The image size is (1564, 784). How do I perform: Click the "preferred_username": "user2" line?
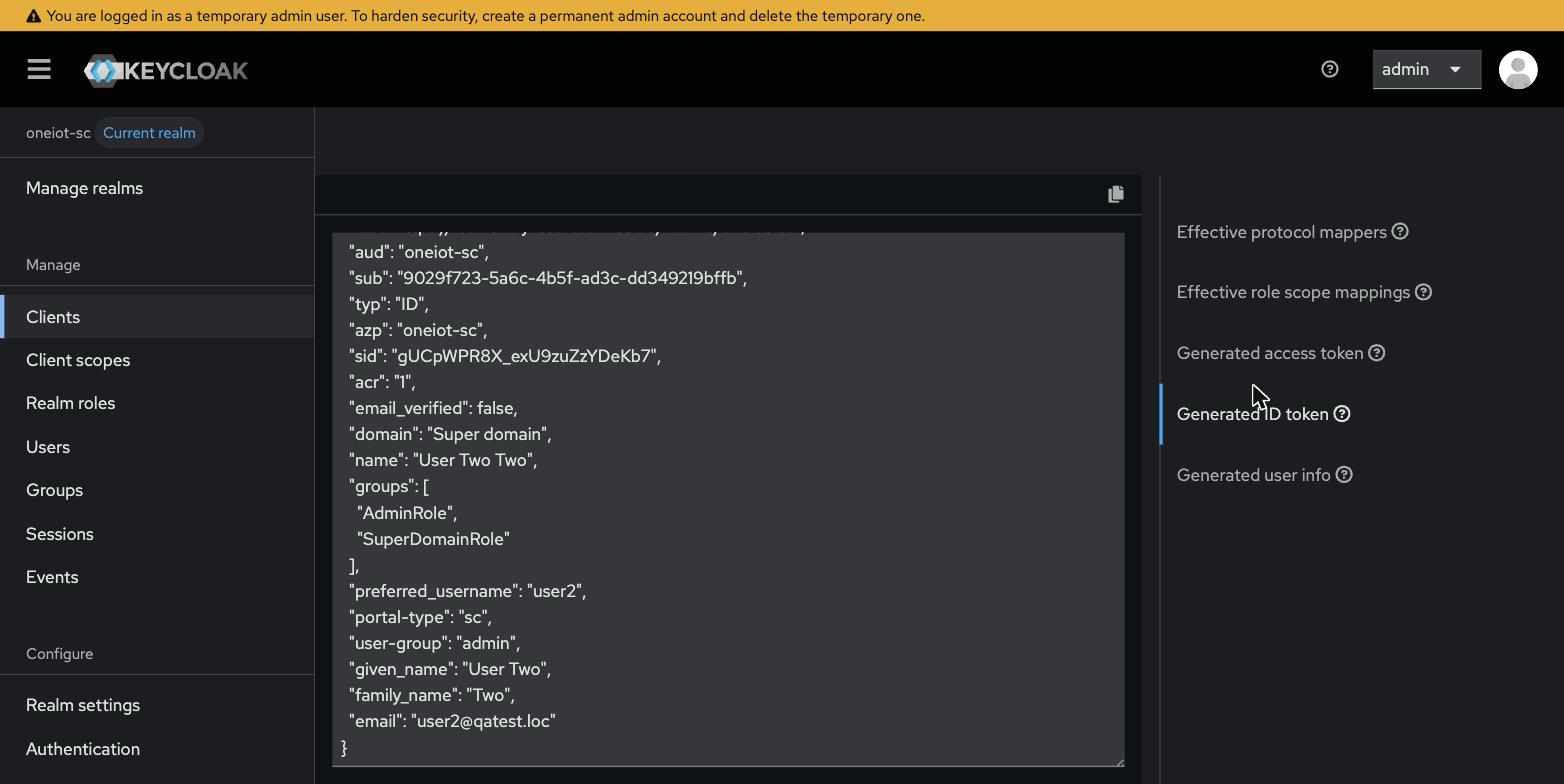[x=467, y=591]
